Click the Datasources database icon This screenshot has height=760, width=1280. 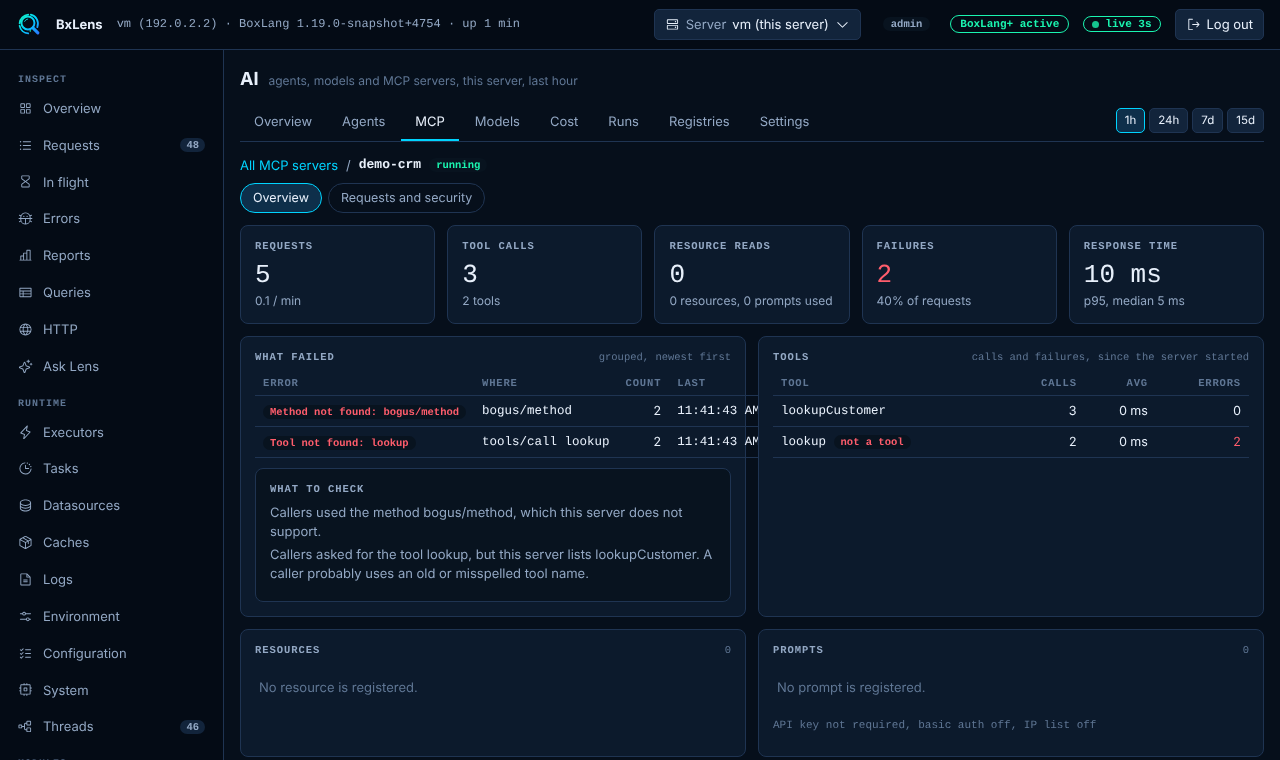(x=26, y=505)
